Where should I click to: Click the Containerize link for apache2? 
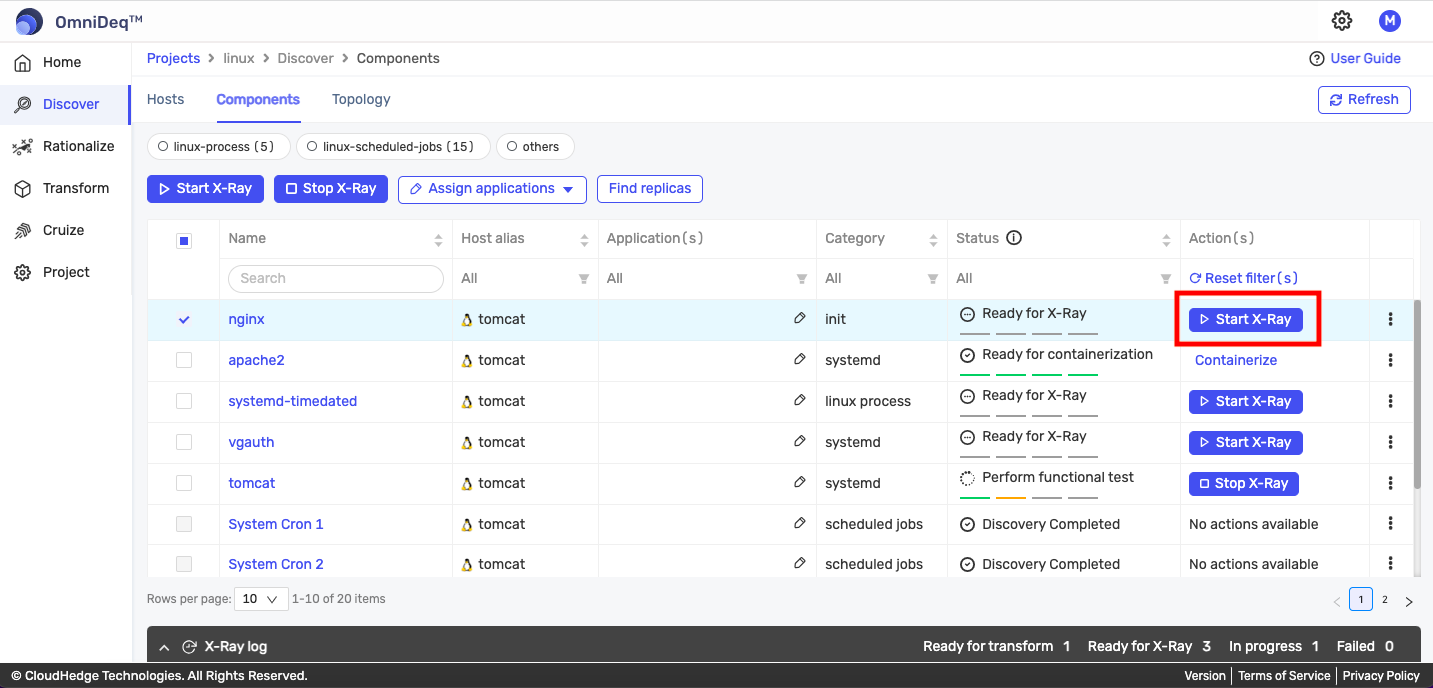tap(1235, 360)
